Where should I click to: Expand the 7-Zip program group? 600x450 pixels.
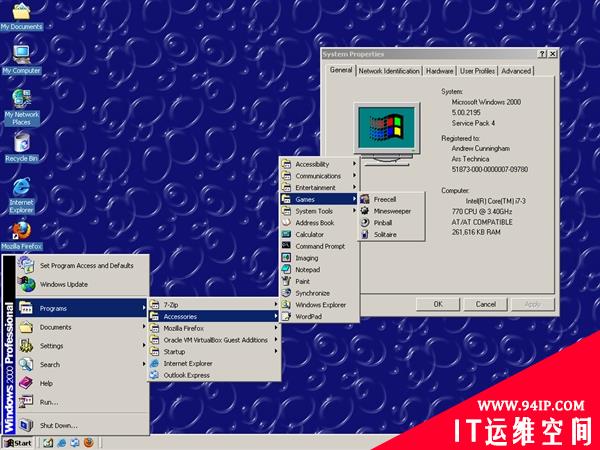(x=214, y=305)
